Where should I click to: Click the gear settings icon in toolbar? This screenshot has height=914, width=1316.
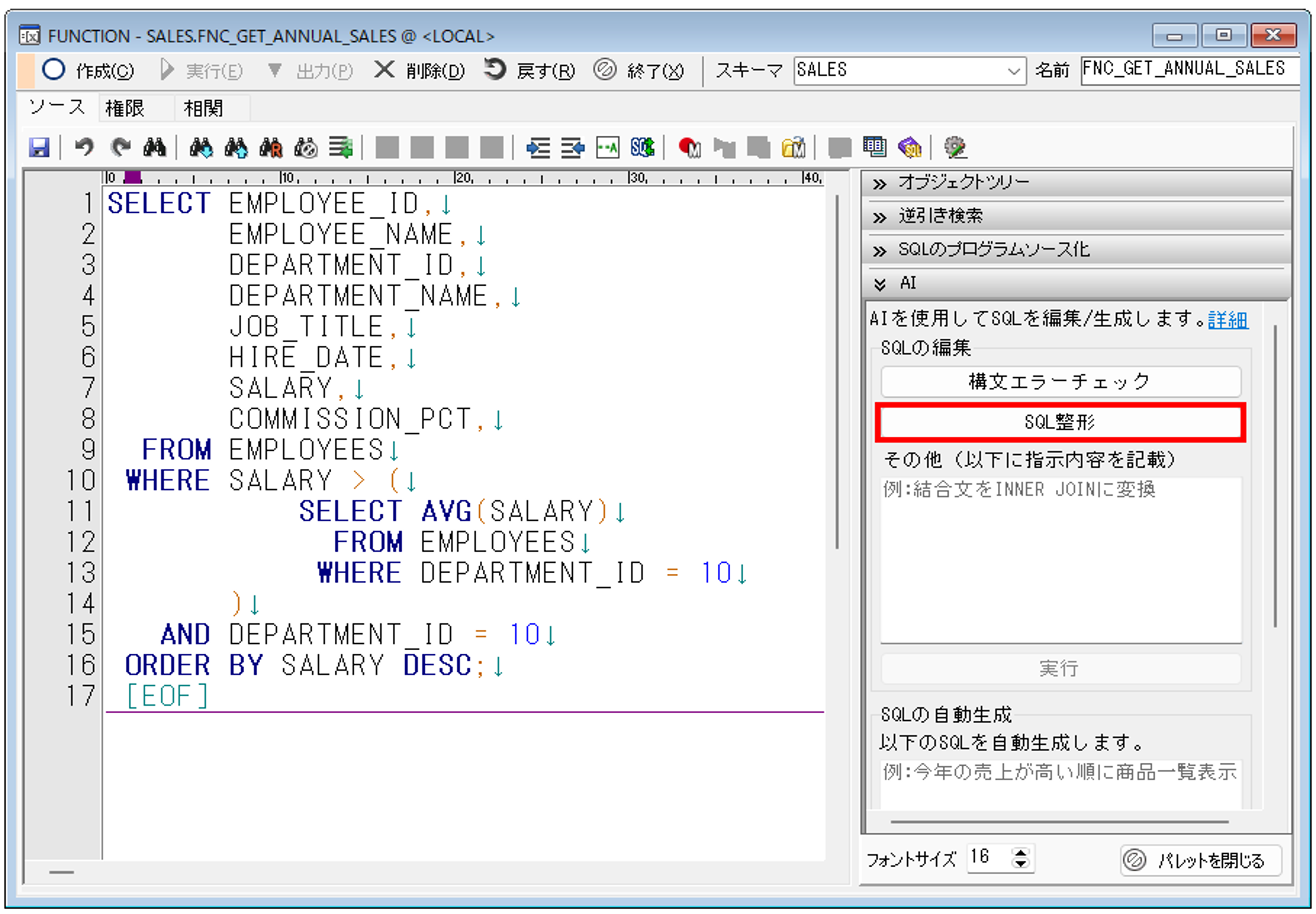point(955,148)
